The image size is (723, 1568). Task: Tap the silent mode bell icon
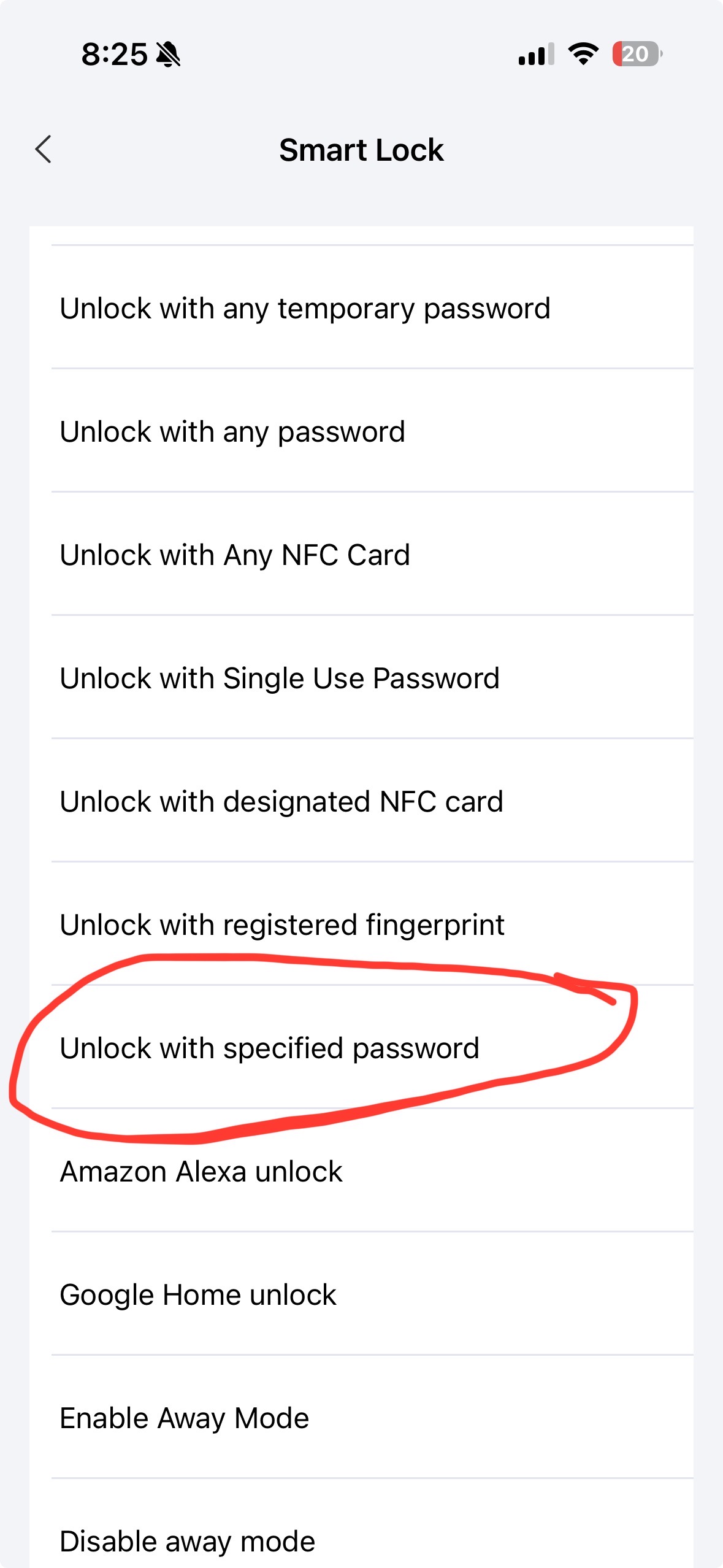(168, 55)
